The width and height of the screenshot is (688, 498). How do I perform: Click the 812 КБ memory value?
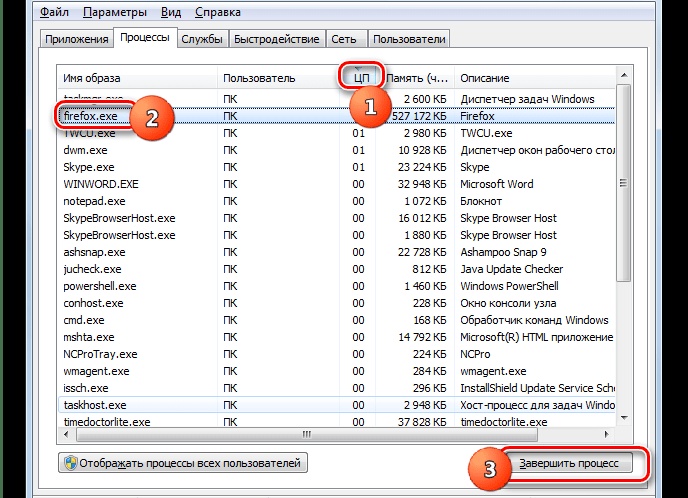429,269
